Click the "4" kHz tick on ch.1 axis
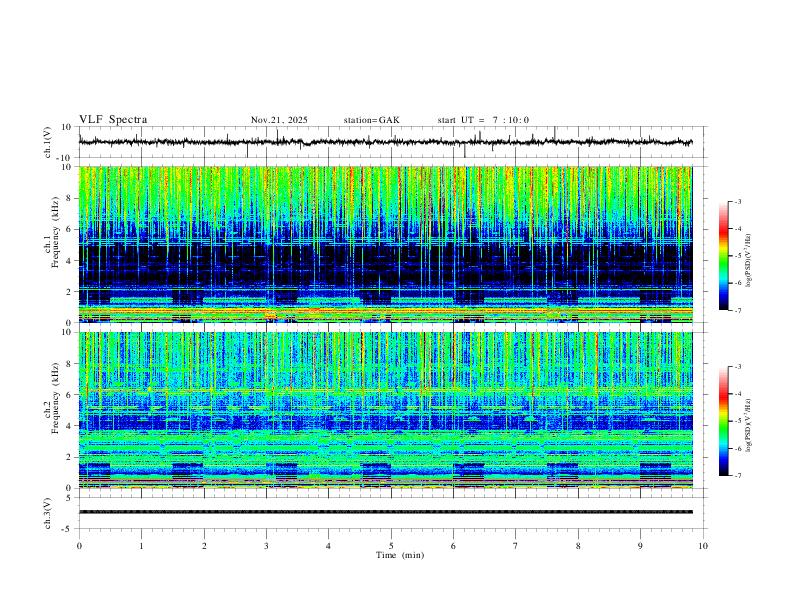 coord(70,261)
